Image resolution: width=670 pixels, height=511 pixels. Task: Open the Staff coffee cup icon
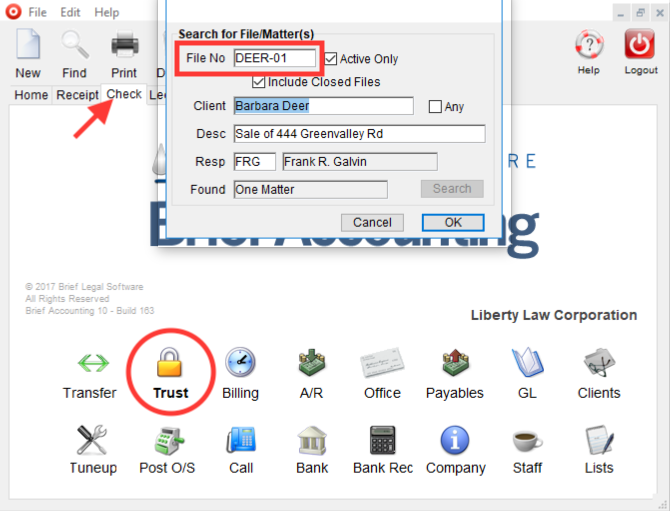click(x=527, y=440)
